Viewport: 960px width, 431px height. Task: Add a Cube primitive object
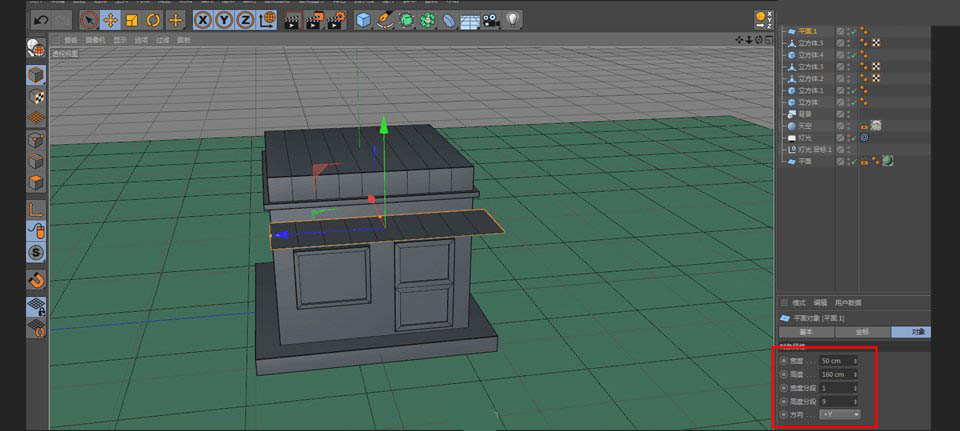pos(363,19)
